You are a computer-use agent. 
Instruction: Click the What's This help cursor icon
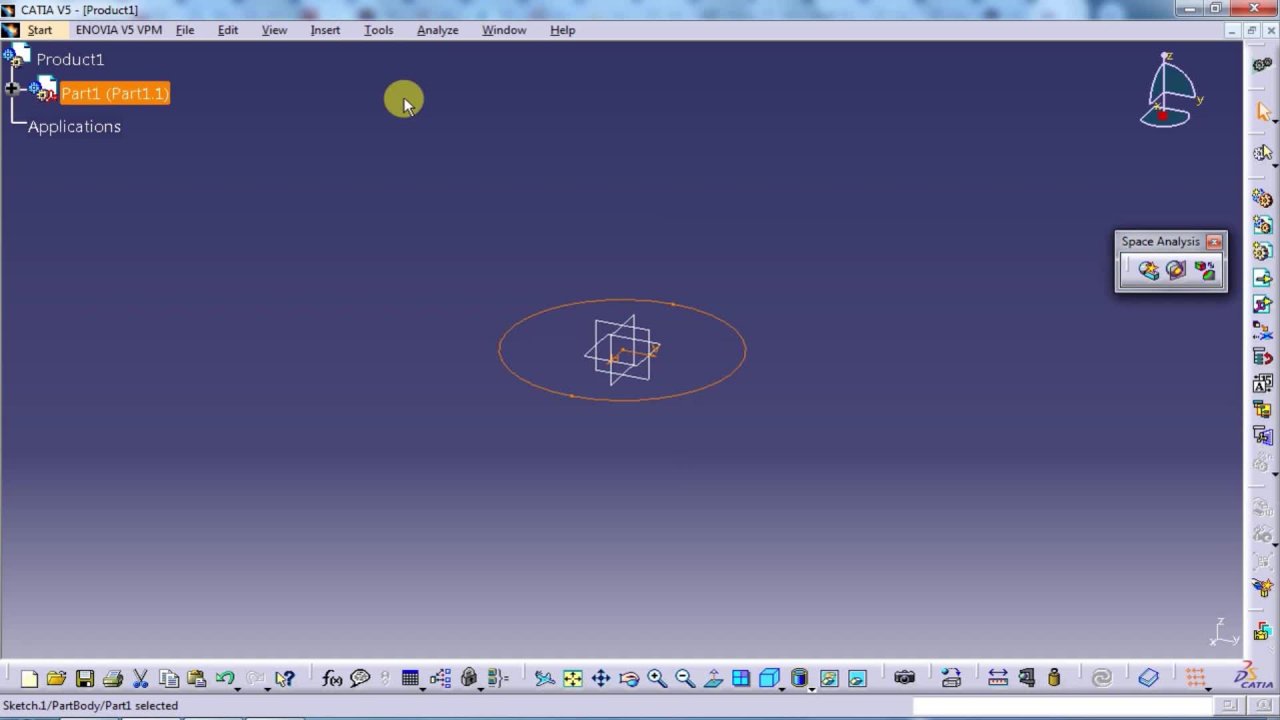click(285, 679)
